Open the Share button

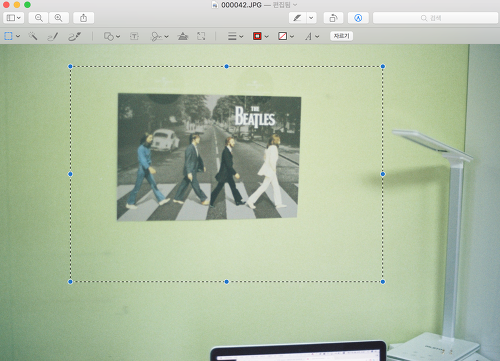[83, 18]
